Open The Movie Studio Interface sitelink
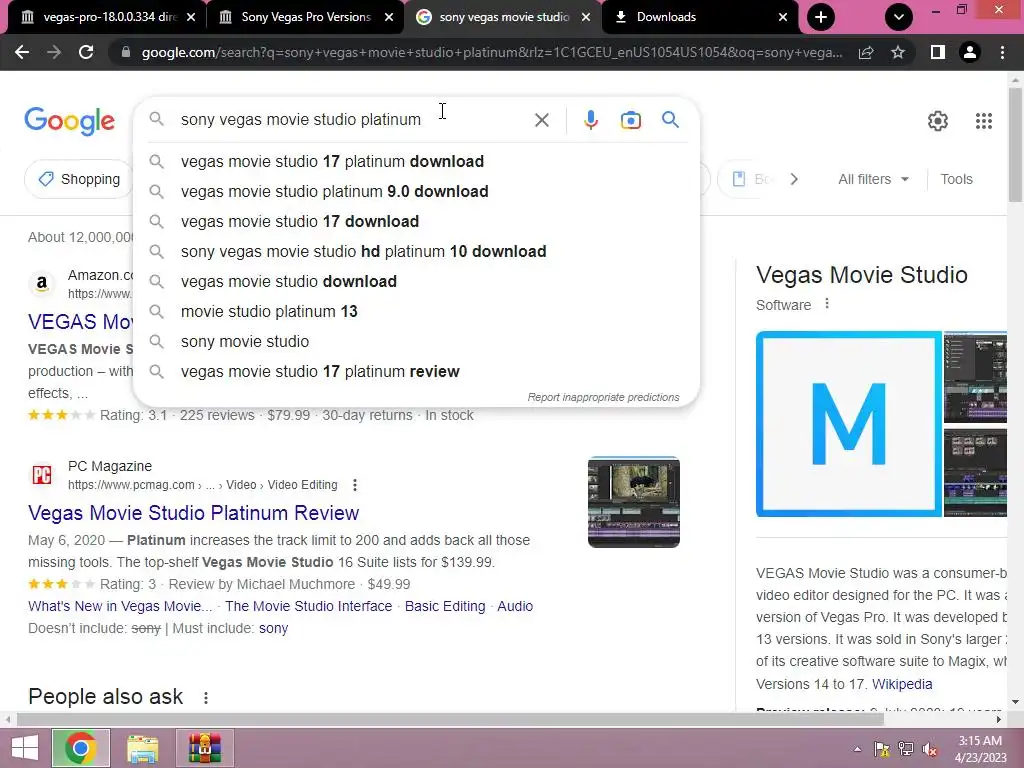This screenshot has height=768, width=1024. [x=308, y=606]
